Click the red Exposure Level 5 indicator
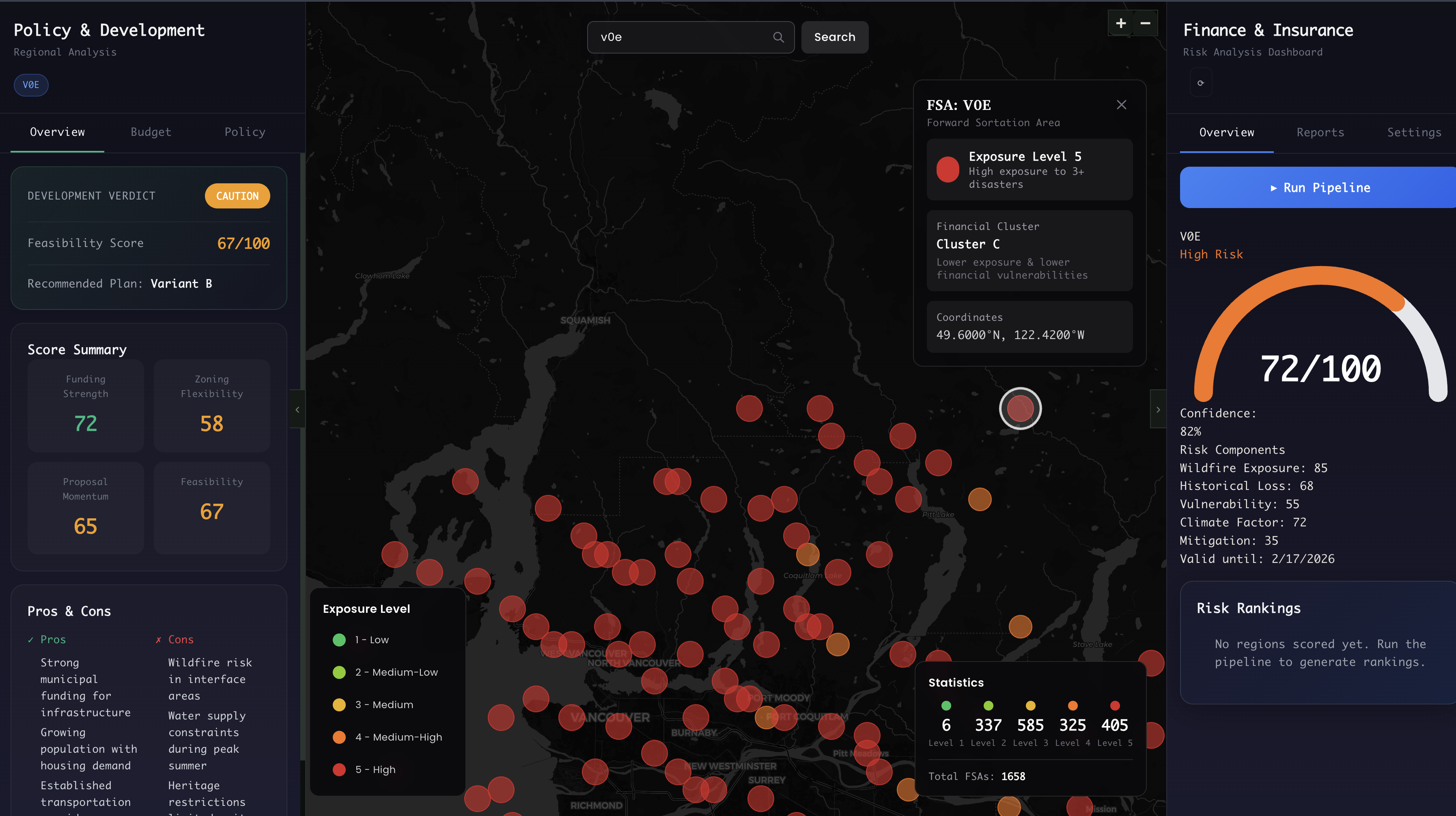Image resolution: width=1456 pixels, height=816 pixels. (x=948, y=170)
